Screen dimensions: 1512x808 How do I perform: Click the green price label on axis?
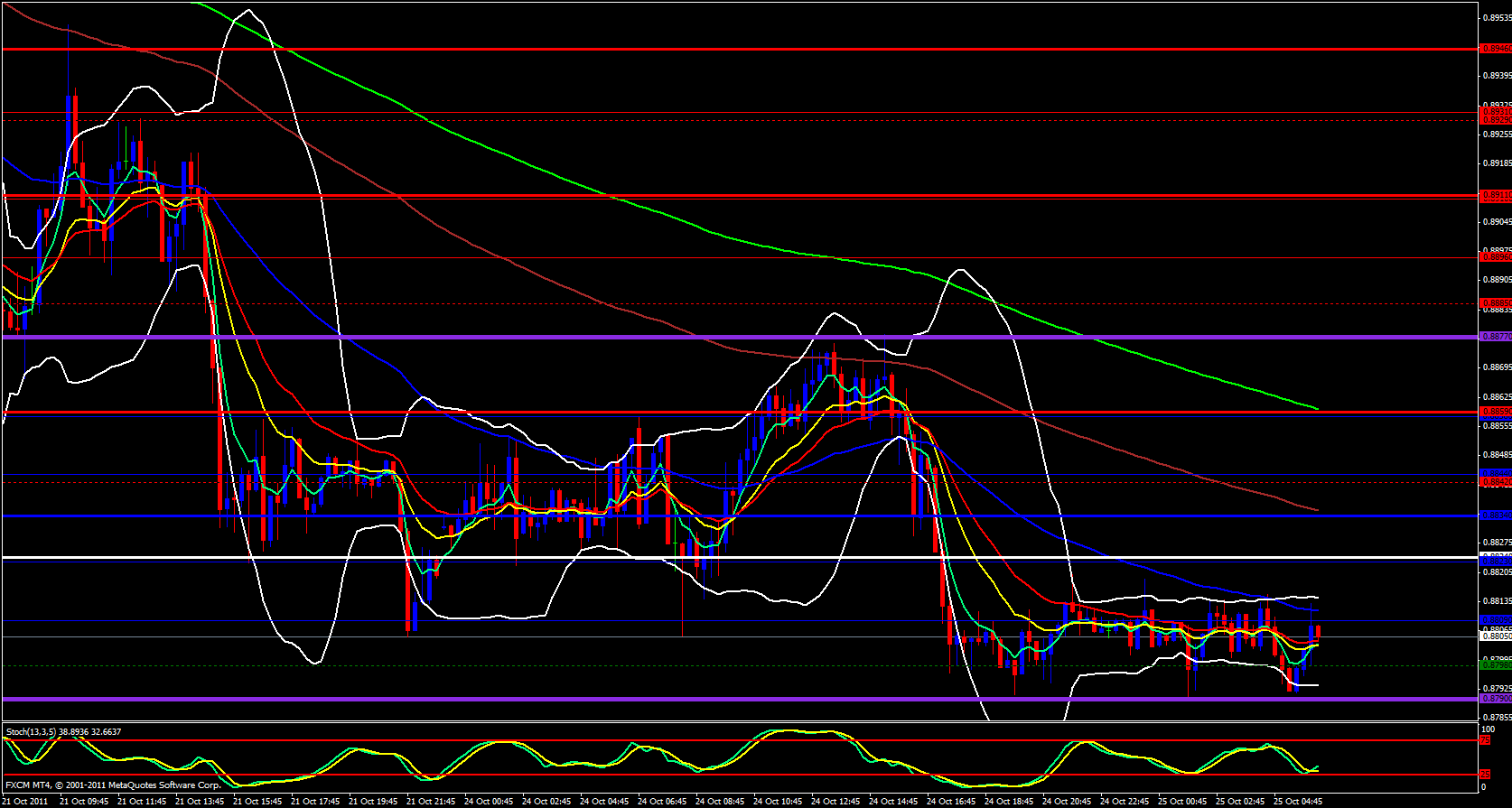[1495, 665]
